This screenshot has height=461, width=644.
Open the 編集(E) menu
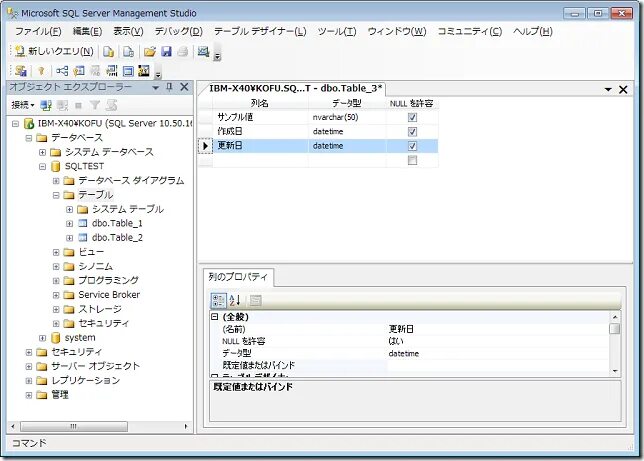coord(87,32)
